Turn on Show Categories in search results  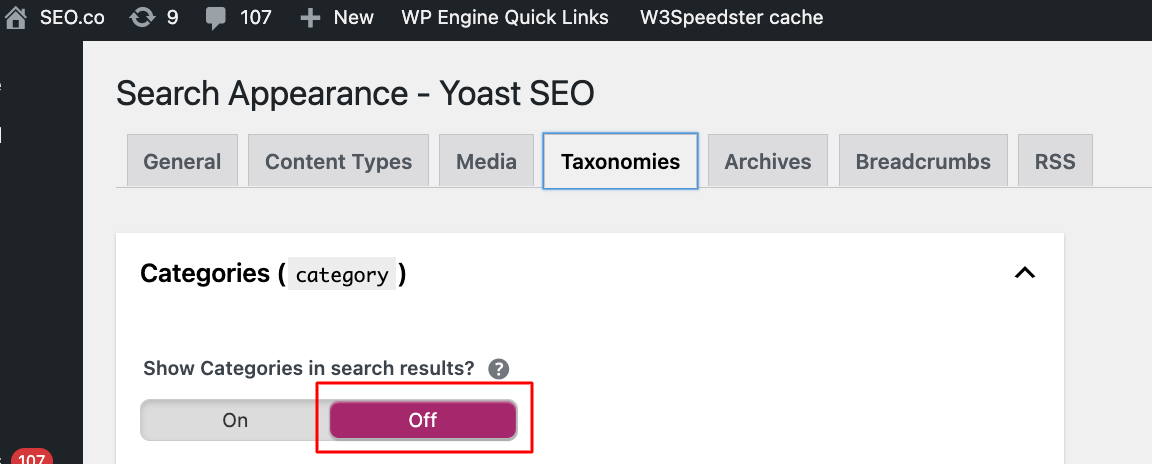235,420
